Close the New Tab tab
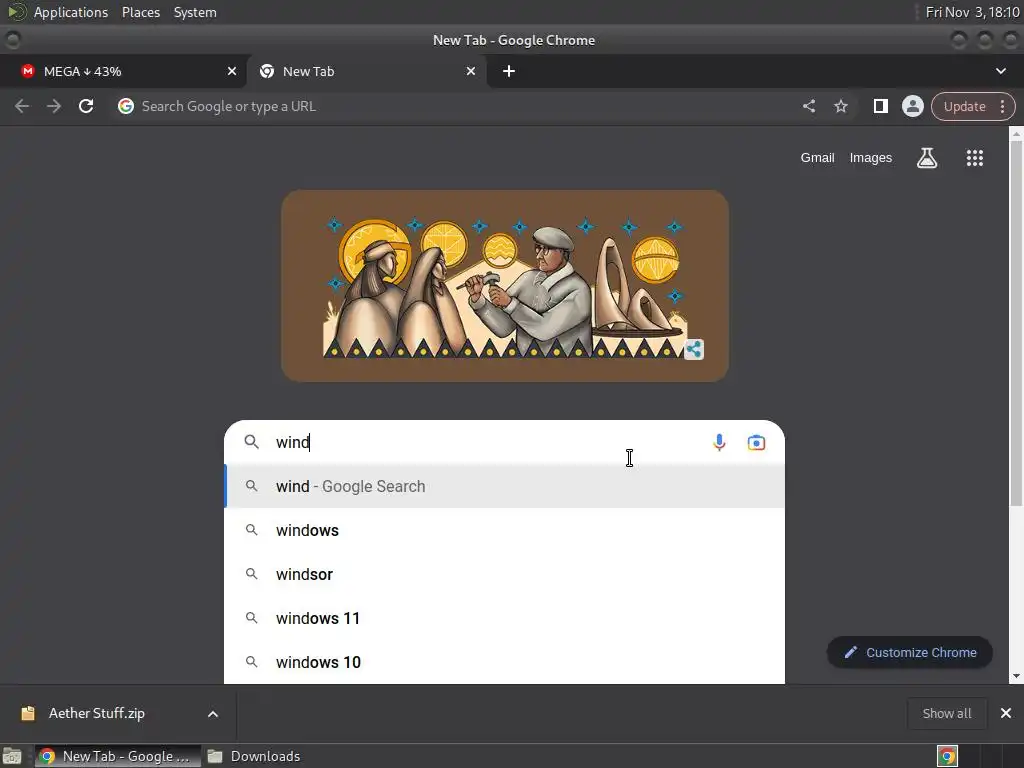Viewport: 1024px width, 768px height. 470,71
